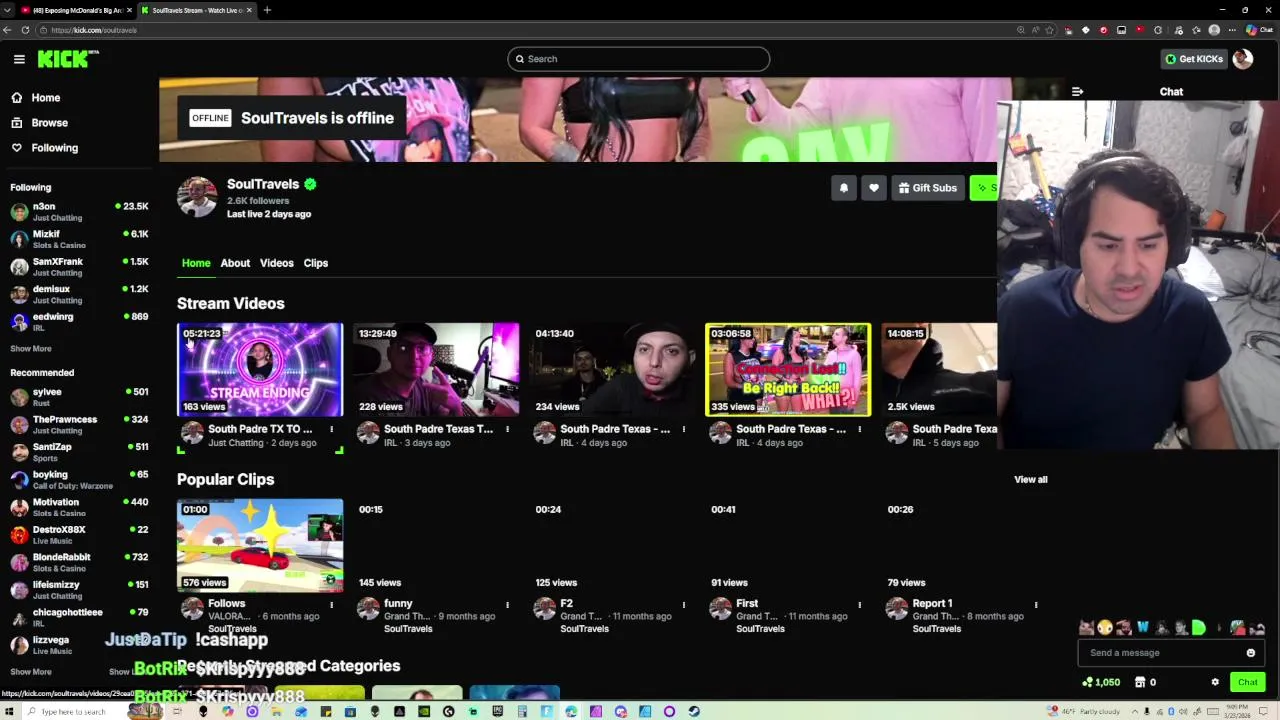Open the Follows clip thumbnail

tap(260, 546)
